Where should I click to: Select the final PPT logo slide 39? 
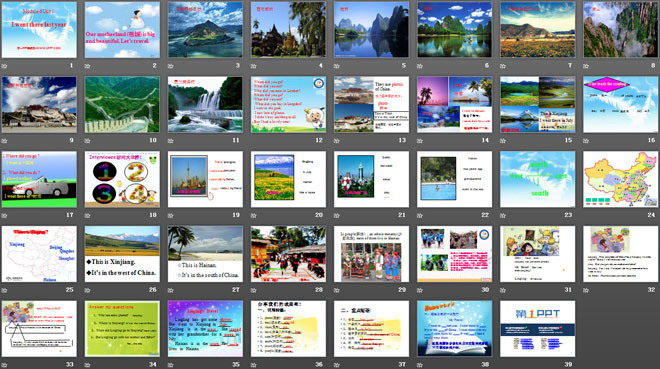coord(538,329)
